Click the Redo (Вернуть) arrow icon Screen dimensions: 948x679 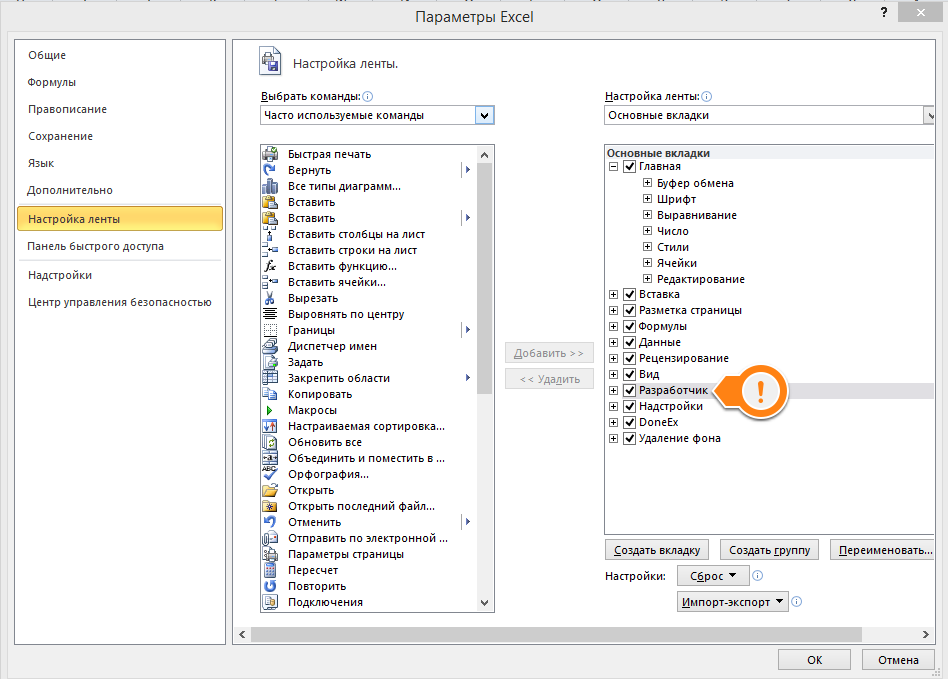(270, 170)
